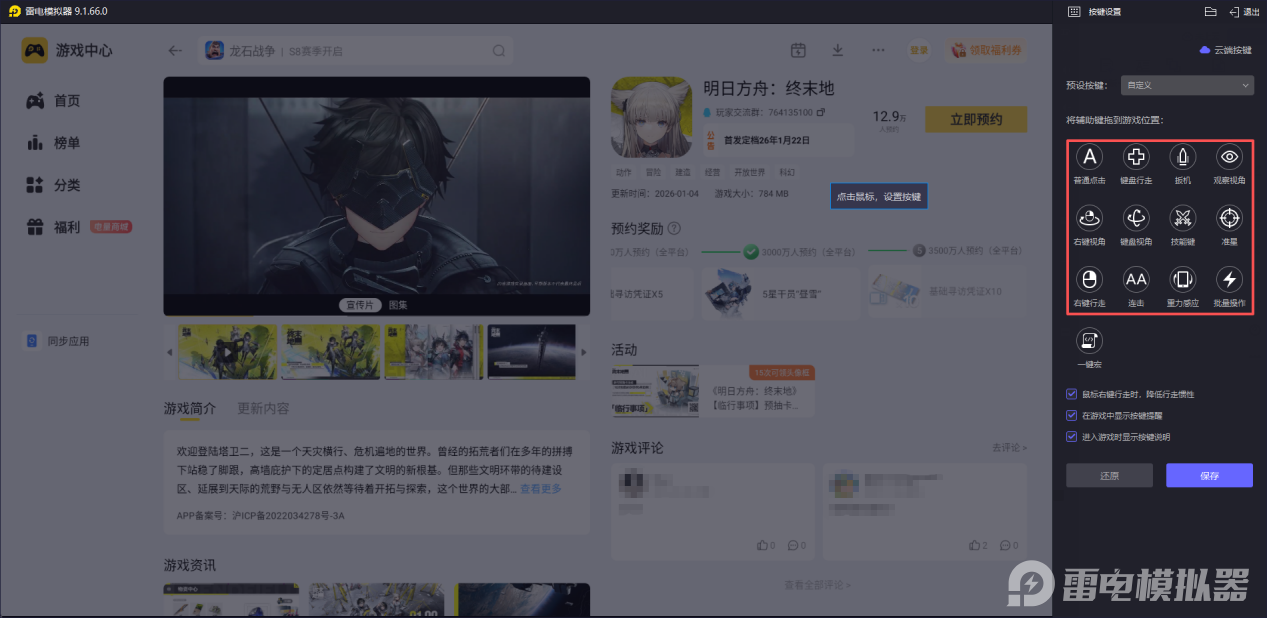
Task: Select the 一键宏 macro icon
Action: (x=1090, y=341)
